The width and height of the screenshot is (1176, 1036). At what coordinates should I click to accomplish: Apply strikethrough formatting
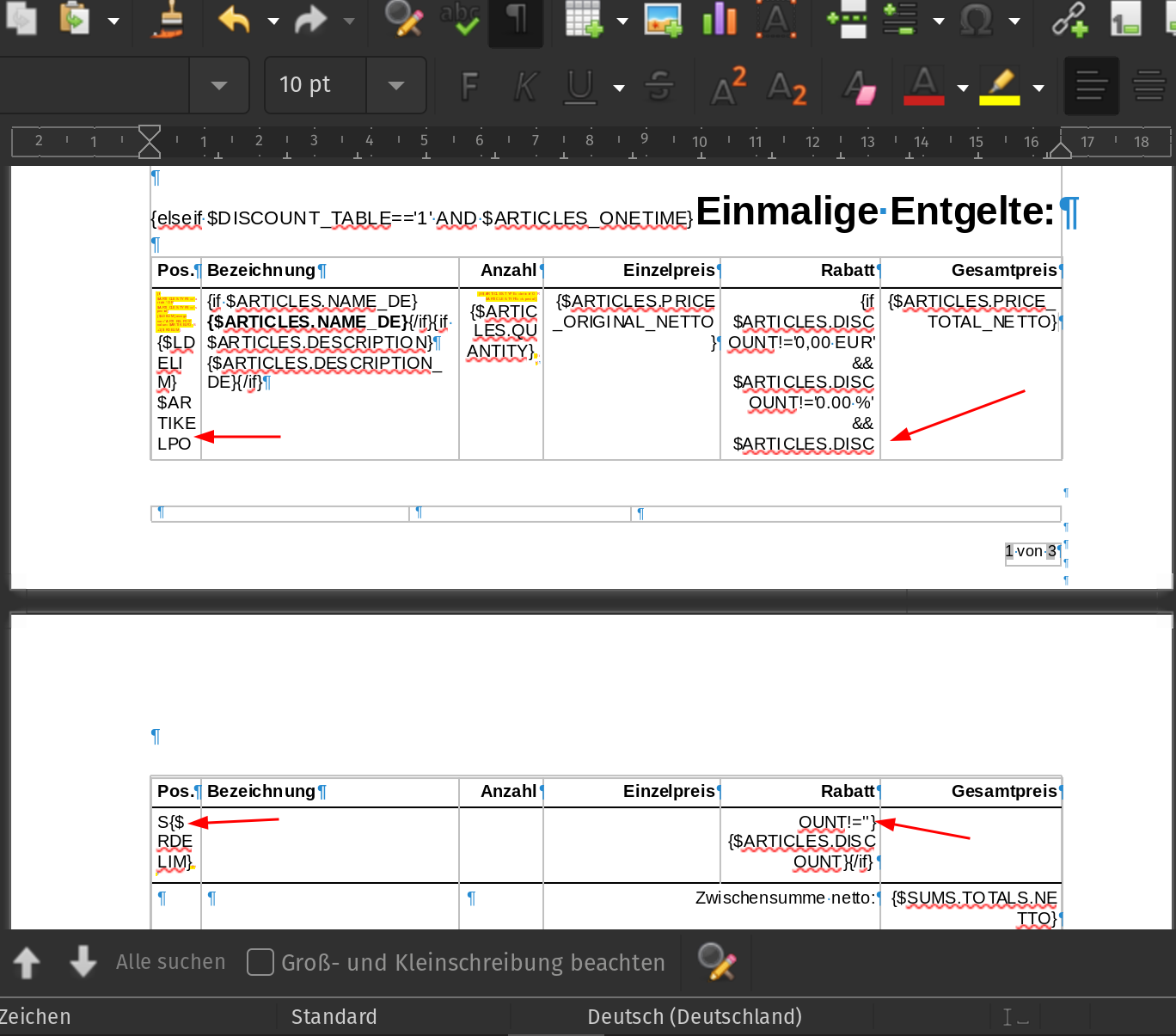pos(659,86)
